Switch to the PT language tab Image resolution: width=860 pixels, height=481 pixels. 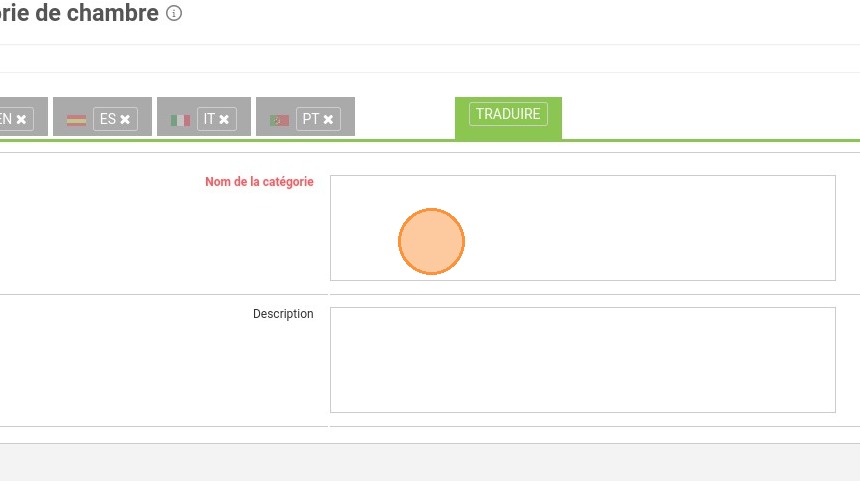point(305,116)
